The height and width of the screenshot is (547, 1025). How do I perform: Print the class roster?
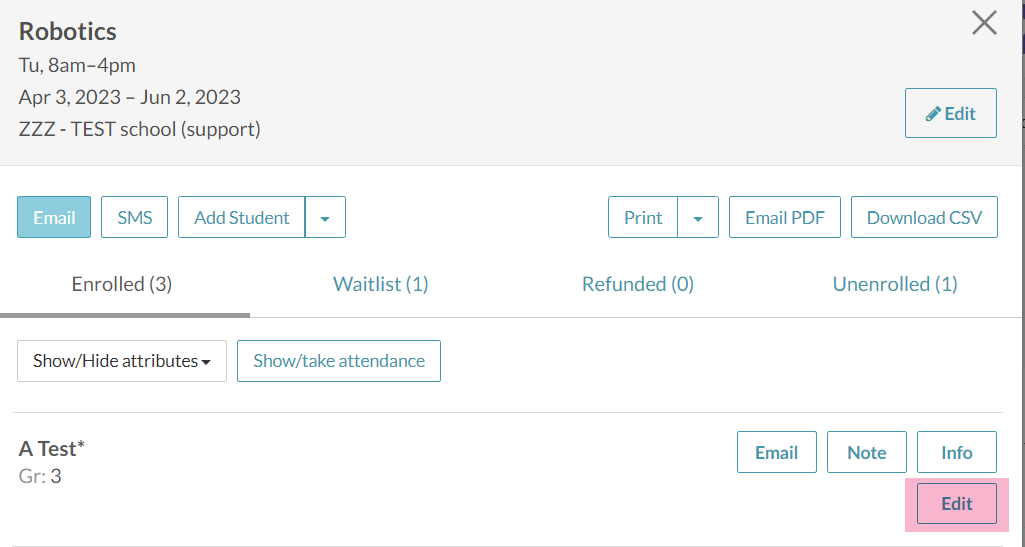click(643, 217)
